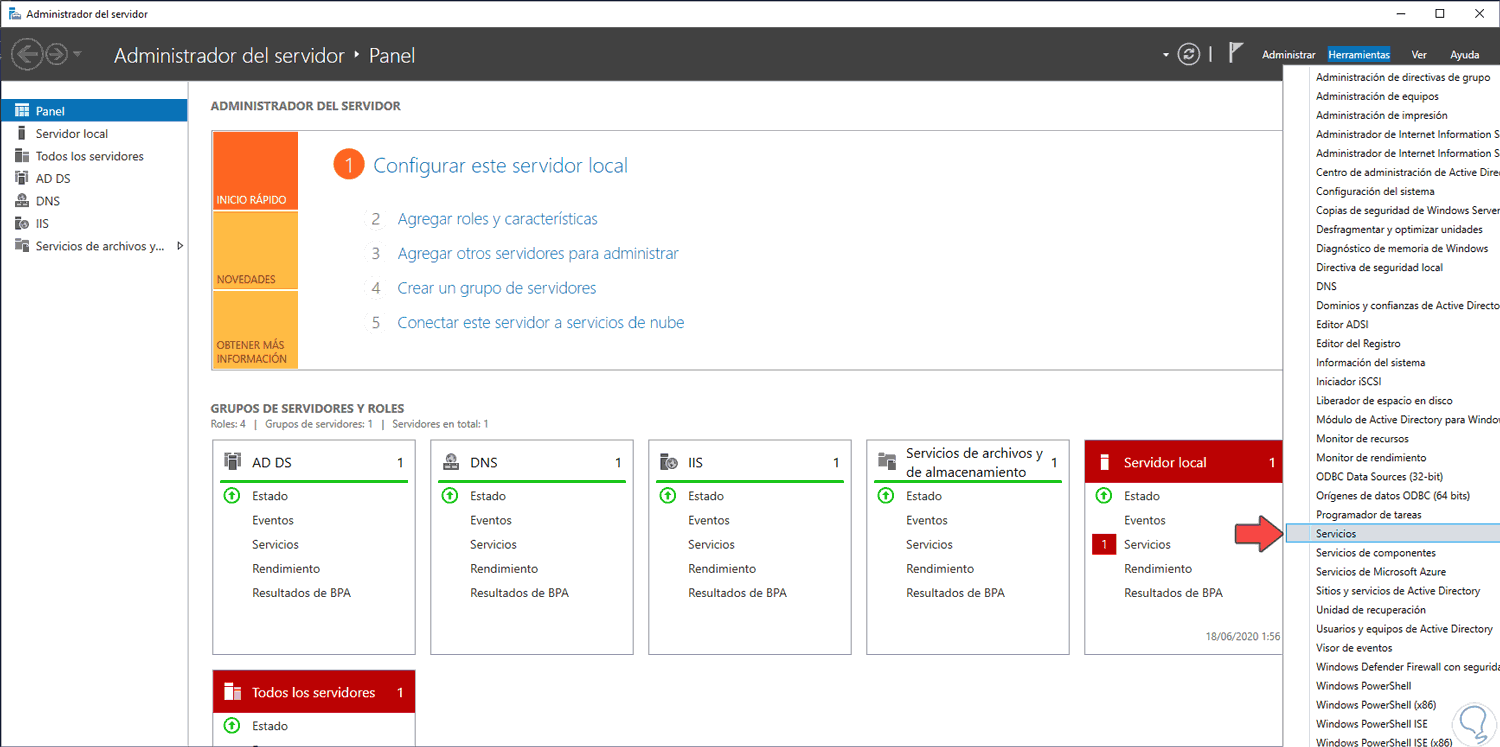The image size is (1500, 747).
Task: Open Servidor local from the sidebar icon
Action: click(22, 133)
